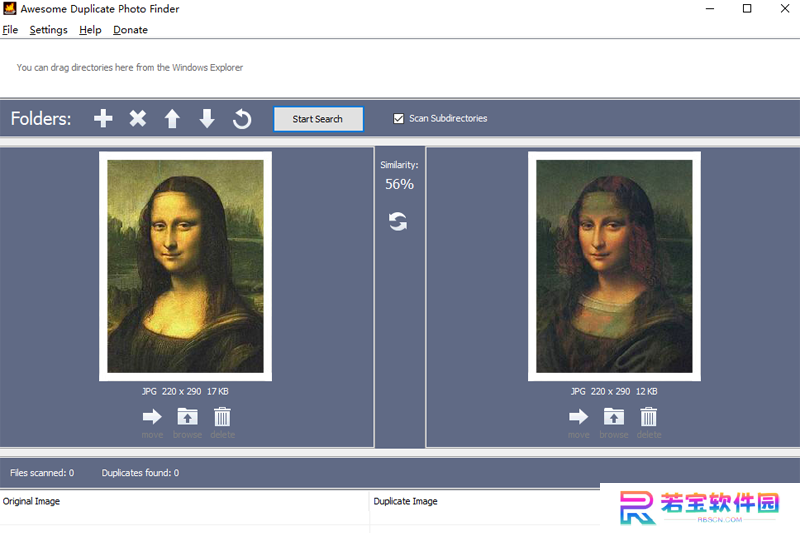800x533 pixels.
Task: Move folder up with the up arrow
Action: point(172,119)
